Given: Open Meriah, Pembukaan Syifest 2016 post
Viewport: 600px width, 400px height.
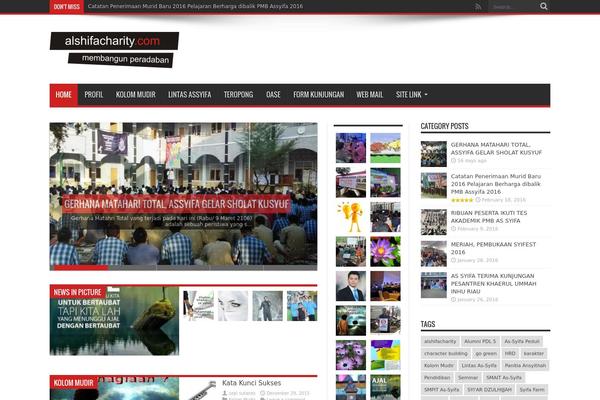Looking at the screenshot, I should point(493,248).
